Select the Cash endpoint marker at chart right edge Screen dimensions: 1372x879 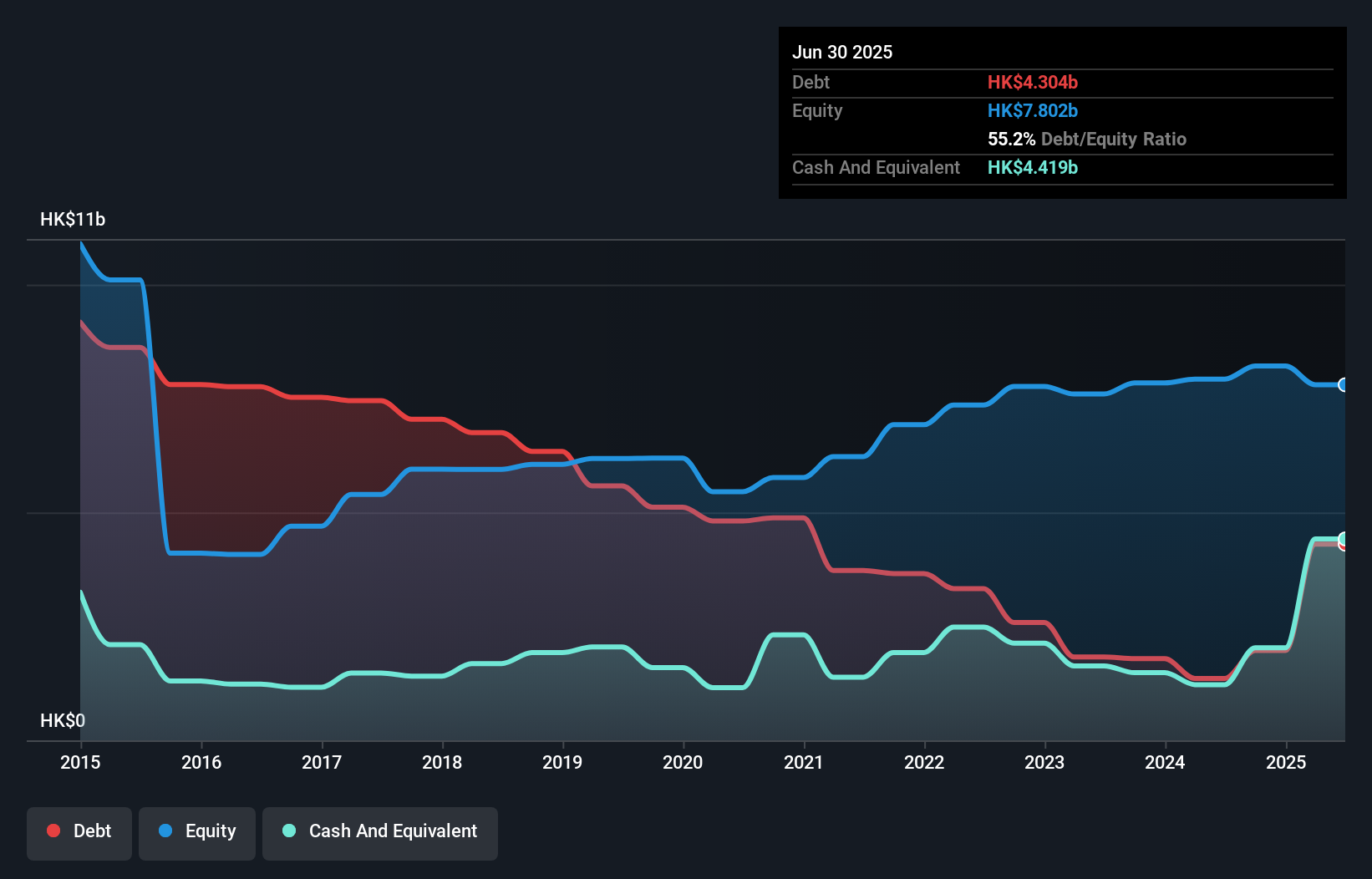pos(1342,538)
